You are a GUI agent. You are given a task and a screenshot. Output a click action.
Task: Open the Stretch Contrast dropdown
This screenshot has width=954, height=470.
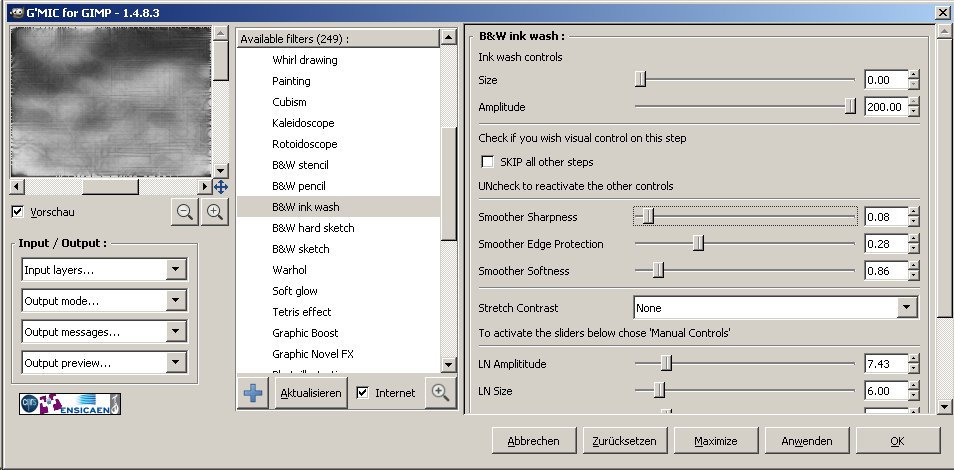click(776, 308)
